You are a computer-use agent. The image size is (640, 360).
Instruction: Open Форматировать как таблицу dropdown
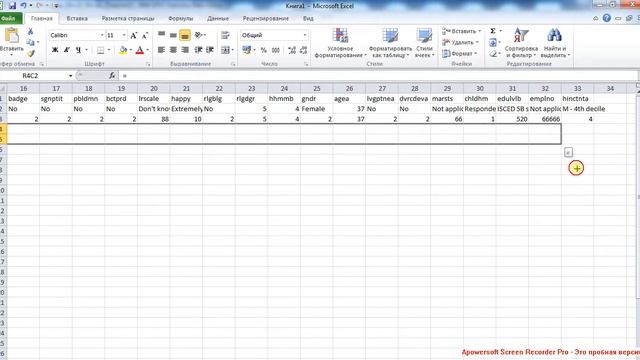coord(391,43)
